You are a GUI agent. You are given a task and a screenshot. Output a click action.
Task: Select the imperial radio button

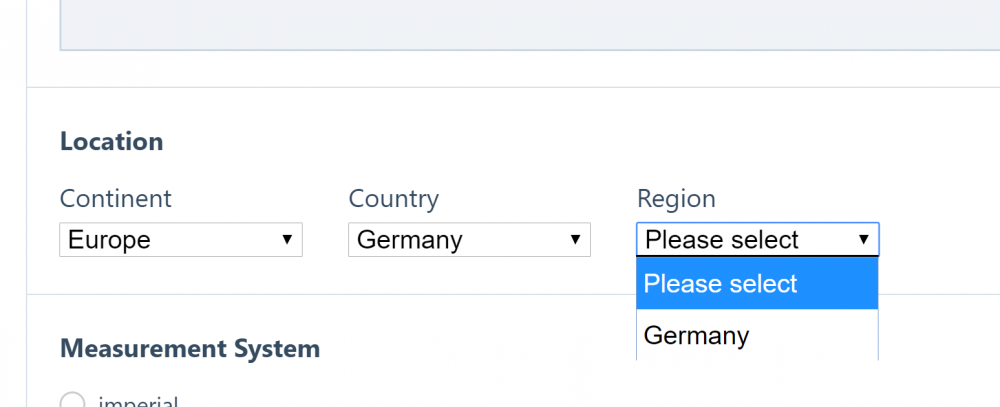(x=72, y=402)
